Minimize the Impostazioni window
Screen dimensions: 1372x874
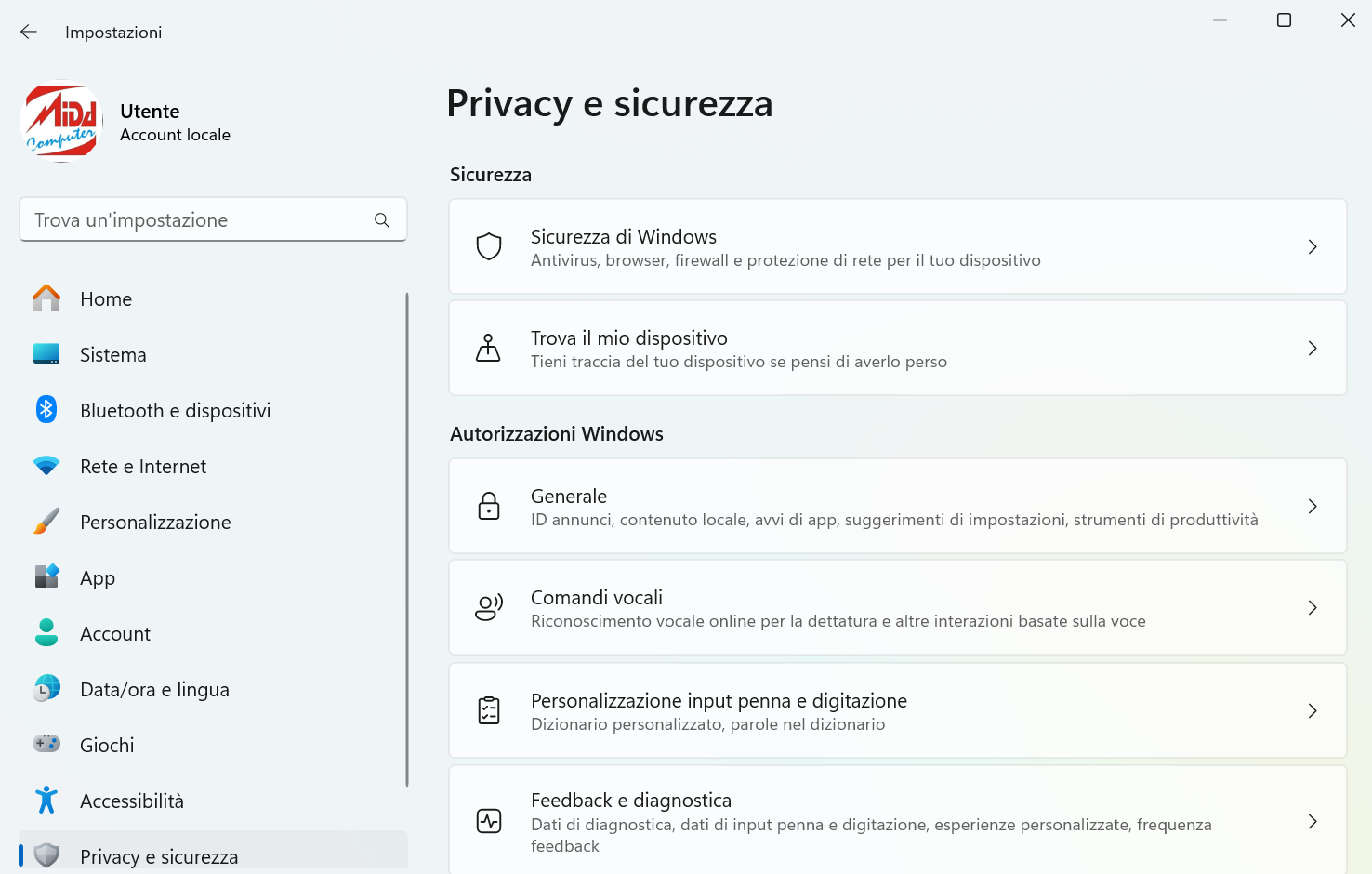[1220, 20]
